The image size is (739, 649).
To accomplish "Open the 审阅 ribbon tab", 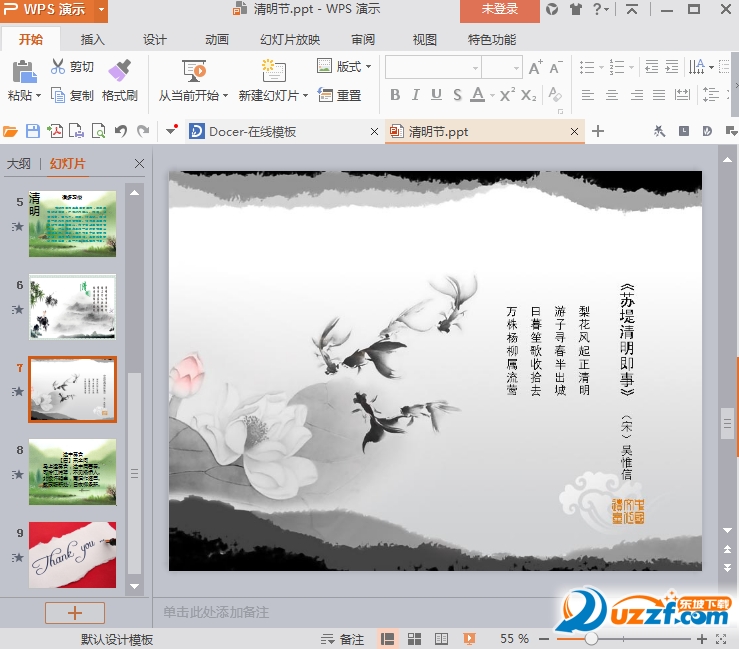I will [363, 40].
